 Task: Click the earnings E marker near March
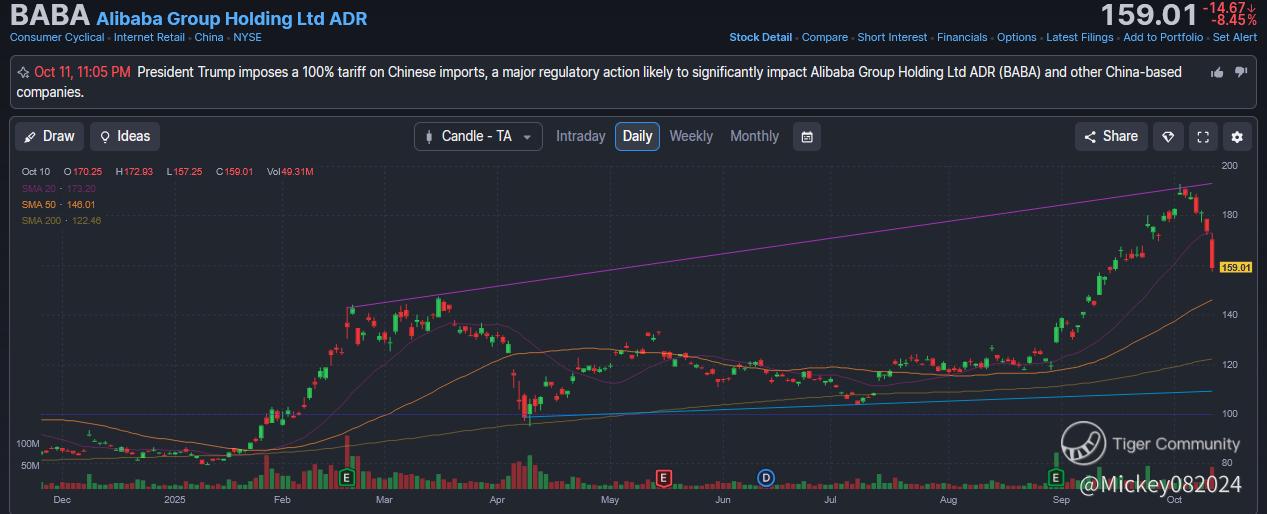tap(348, 477)
